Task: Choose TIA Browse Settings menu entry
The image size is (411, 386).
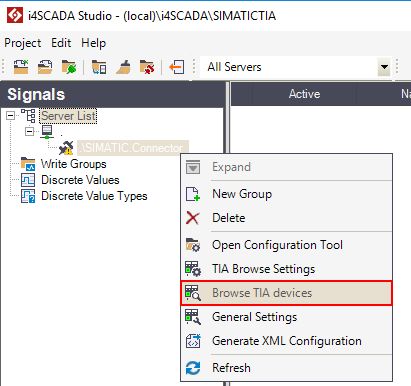Action: click(x=287, y=269)
